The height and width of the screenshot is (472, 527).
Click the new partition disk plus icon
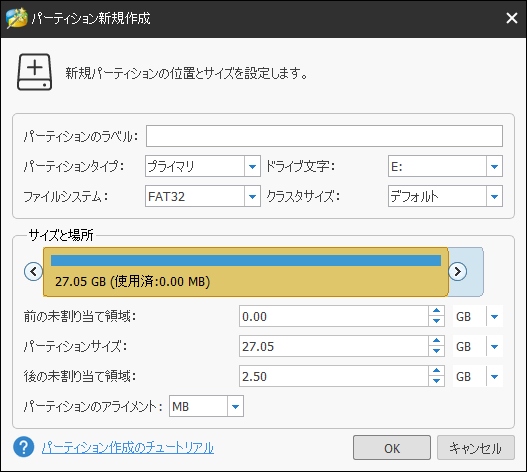click(x=34, y=72)
